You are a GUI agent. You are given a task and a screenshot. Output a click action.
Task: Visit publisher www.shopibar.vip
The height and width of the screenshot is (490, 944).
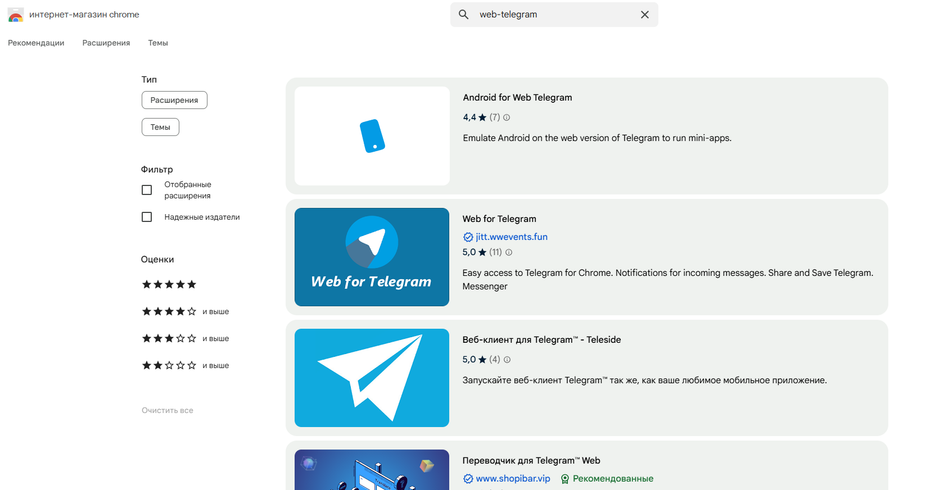[x=513, y=479]
